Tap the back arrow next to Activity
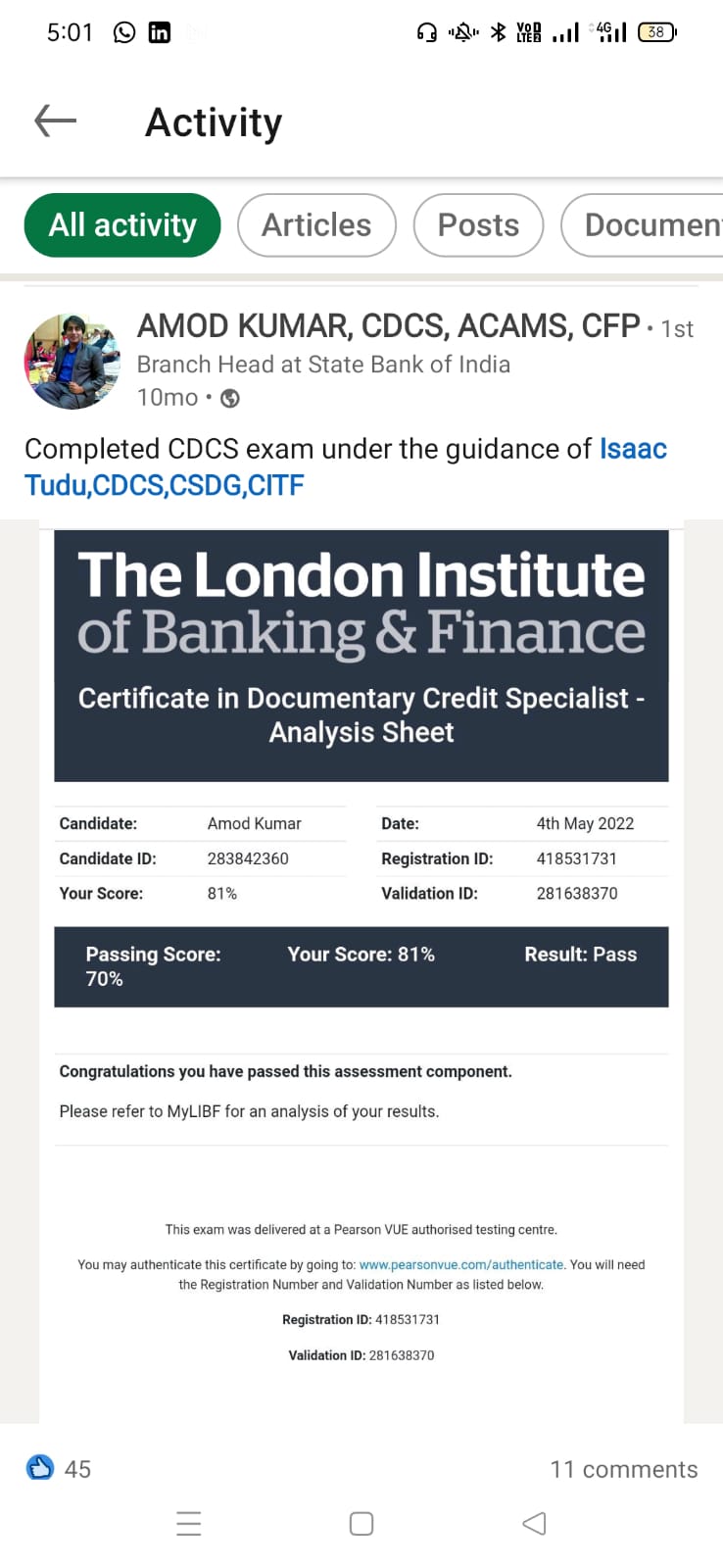 56,122
